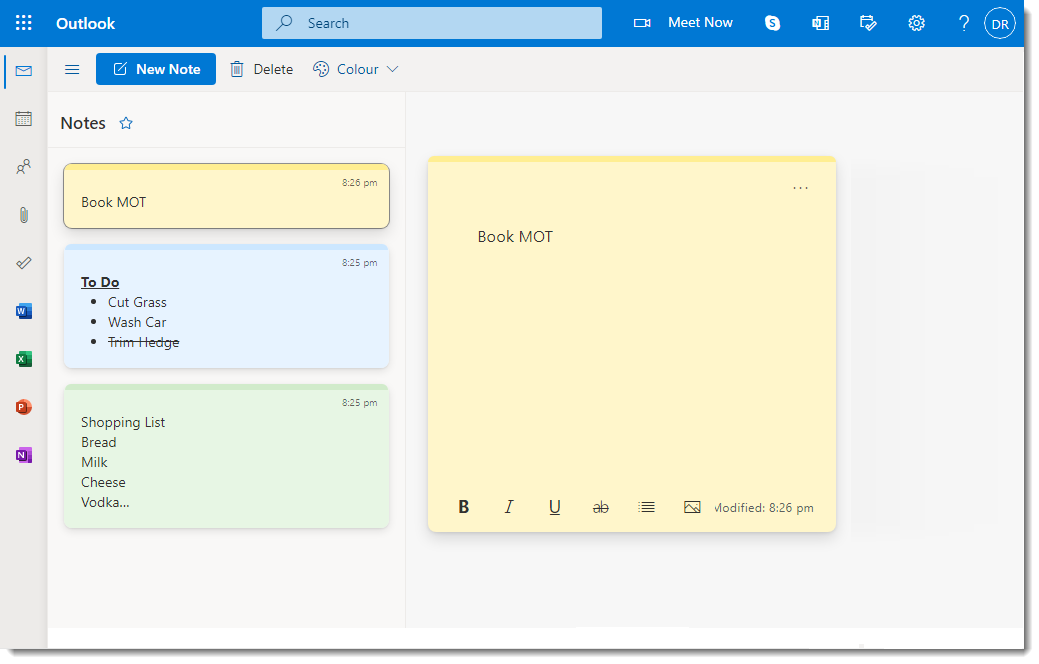The image size is (1039, 664).
Task: Toggle the navigation pane with the hamburger icon
Action: coord(71,69)
